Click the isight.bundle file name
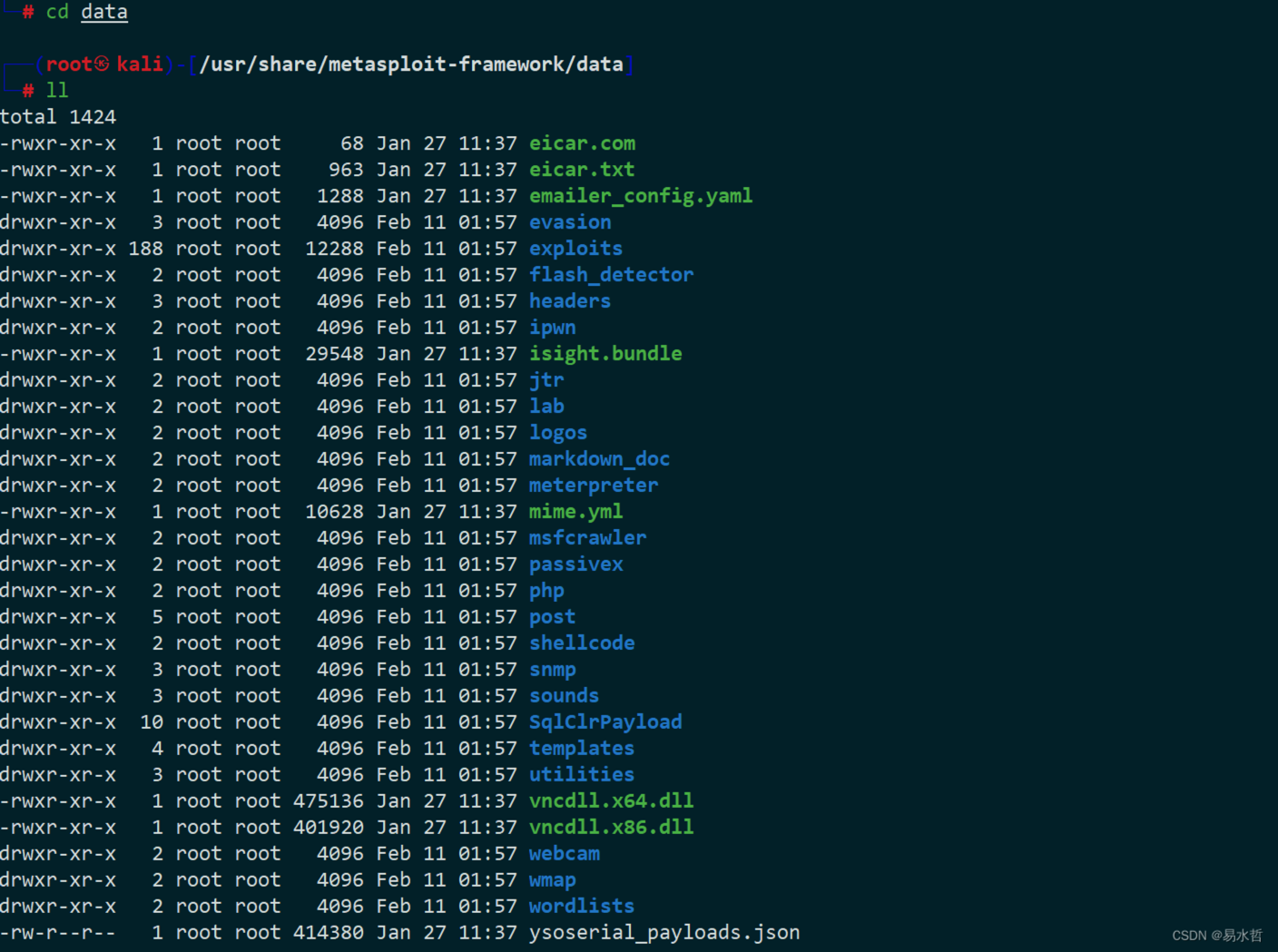 [605, 354]
